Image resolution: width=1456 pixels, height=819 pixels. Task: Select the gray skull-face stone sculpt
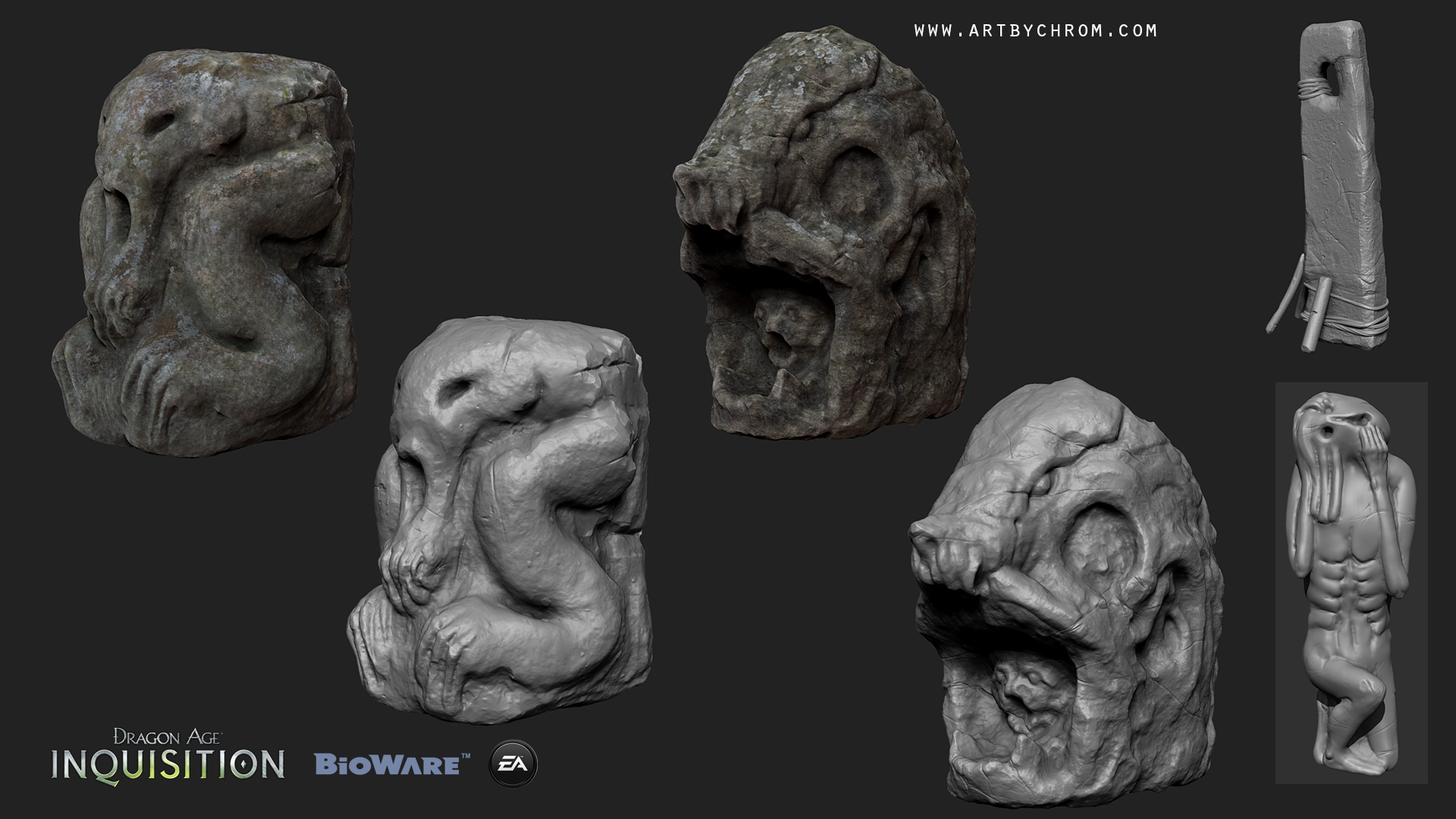click(1065, 594)
